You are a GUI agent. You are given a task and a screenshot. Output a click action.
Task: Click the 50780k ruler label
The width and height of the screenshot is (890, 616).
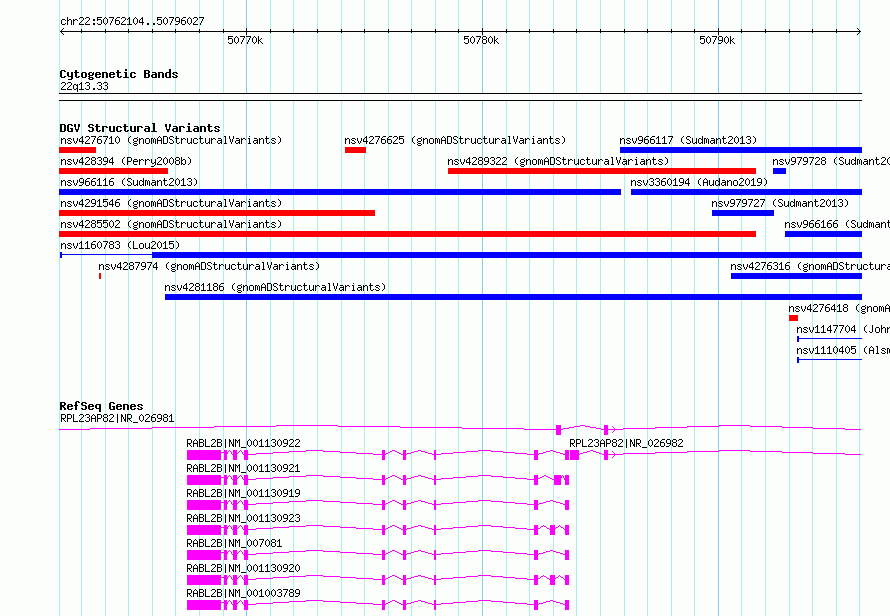(481, 40)
